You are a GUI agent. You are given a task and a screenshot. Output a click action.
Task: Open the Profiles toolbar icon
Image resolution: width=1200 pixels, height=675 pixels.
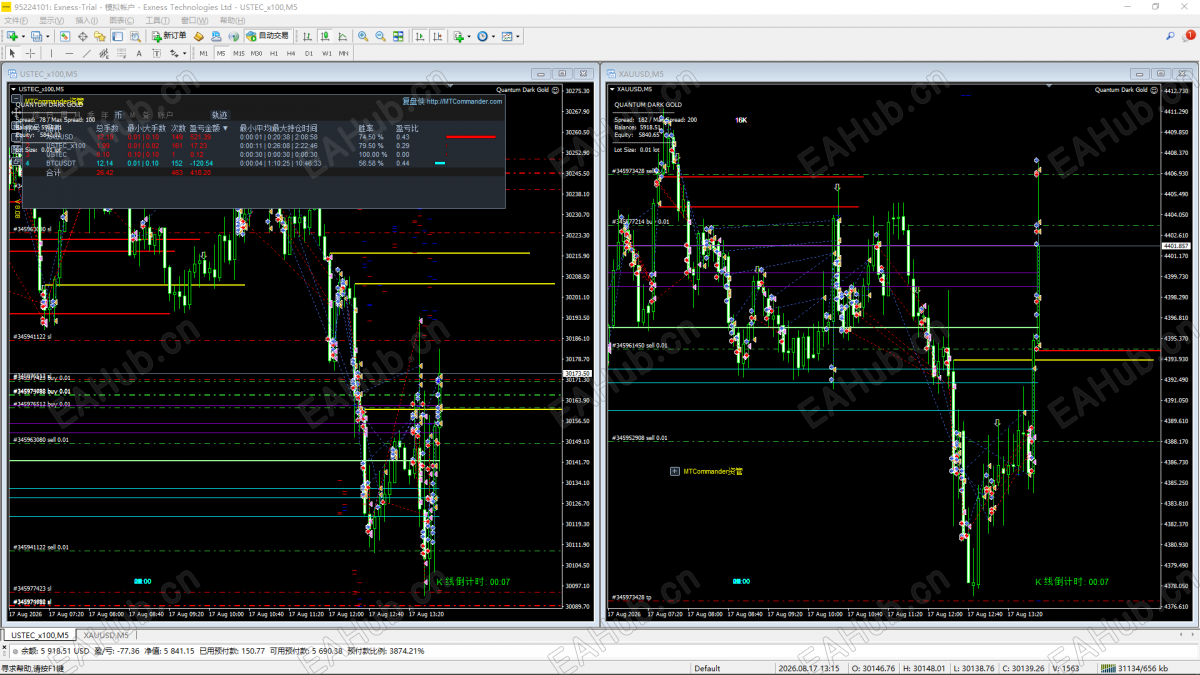coord(36,36)
